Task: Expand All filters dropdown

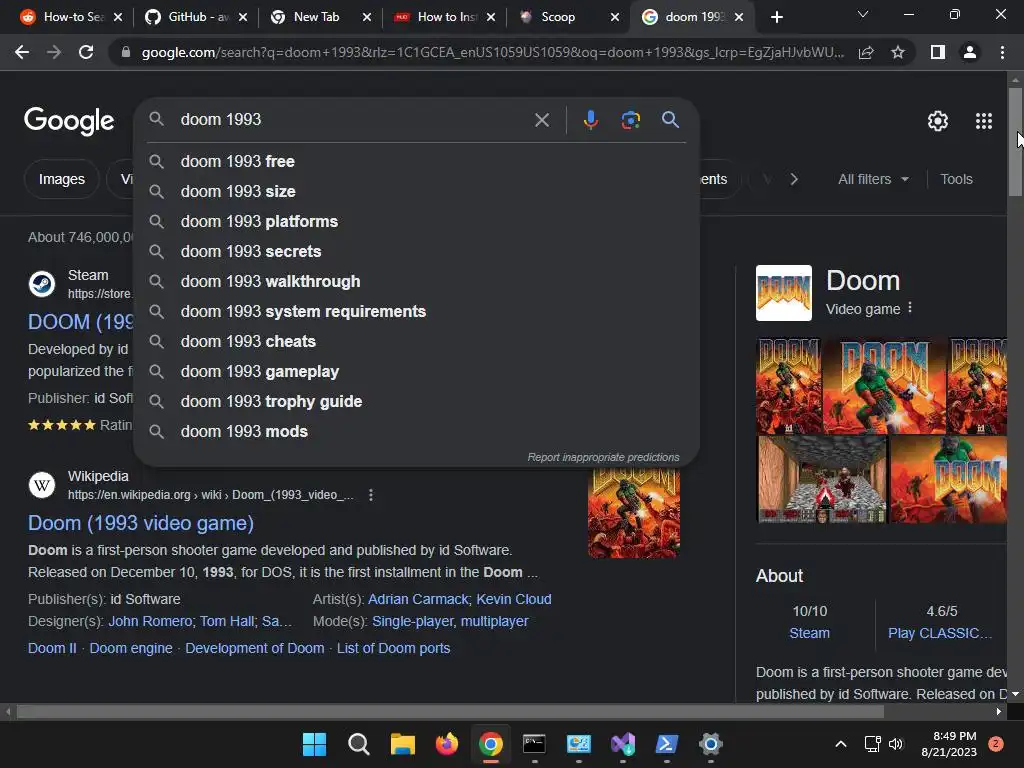Action: (x=872, y=179)
